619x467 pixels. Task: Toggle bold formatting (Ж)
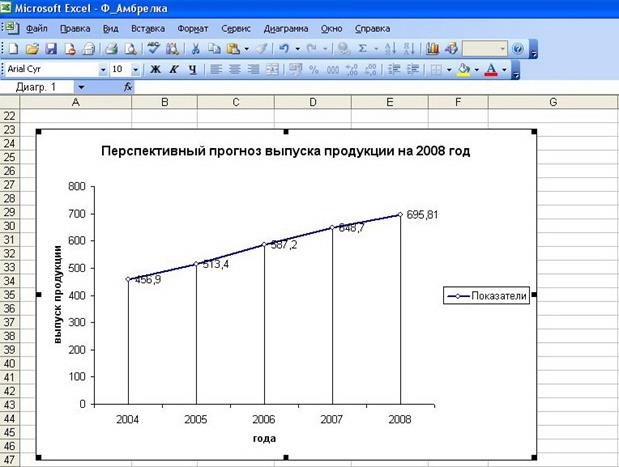tap(155, 69)
